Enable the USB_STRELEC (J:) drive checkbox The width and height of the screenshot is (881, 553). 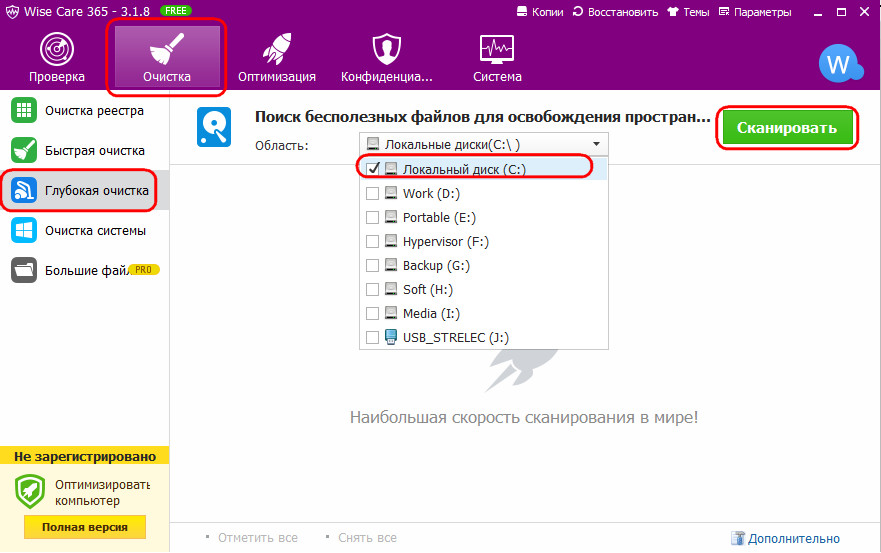[373, 338]
